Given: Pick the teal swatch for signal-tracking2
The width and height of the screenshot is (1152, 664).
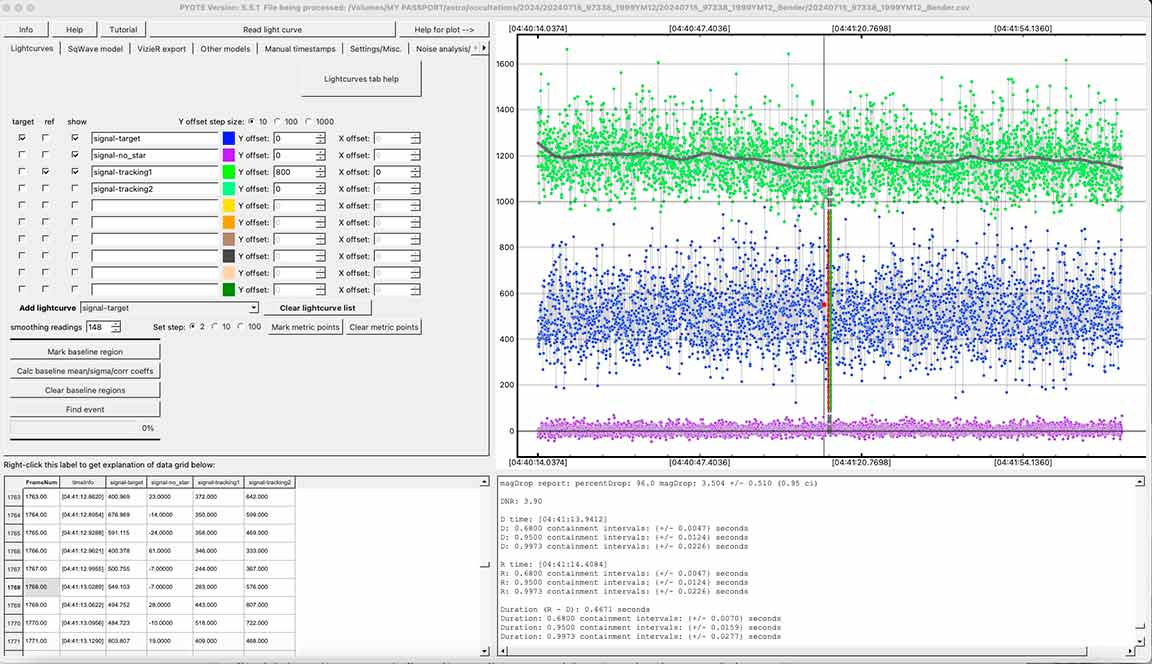Looking at the screenshot, I should [228, 189].
